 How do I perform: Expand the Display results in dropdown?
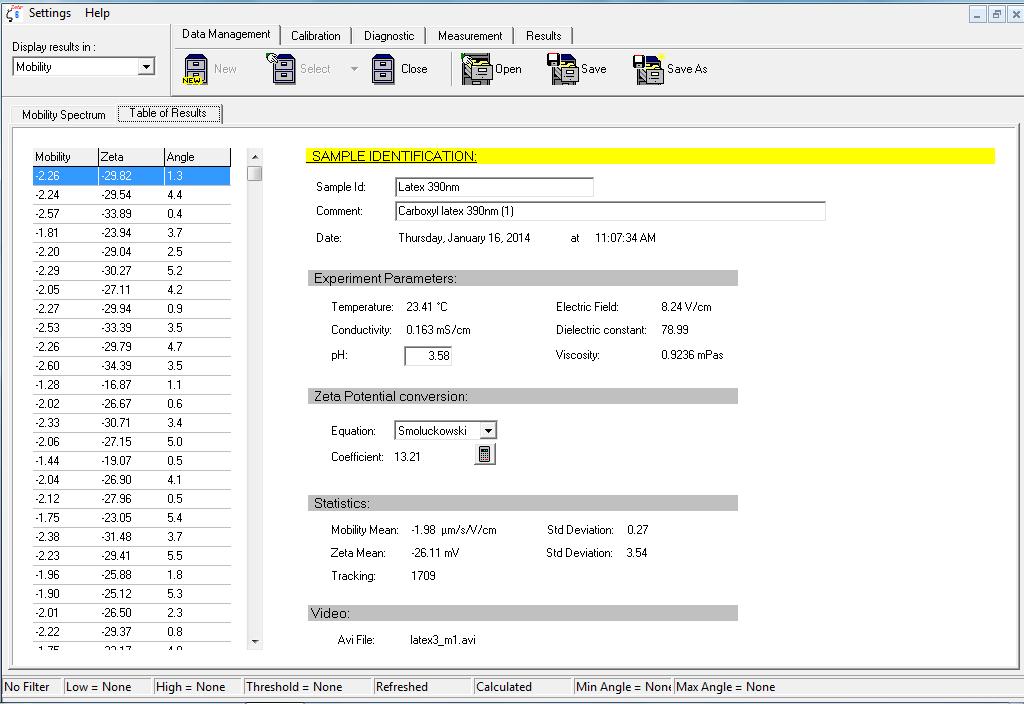146,67
